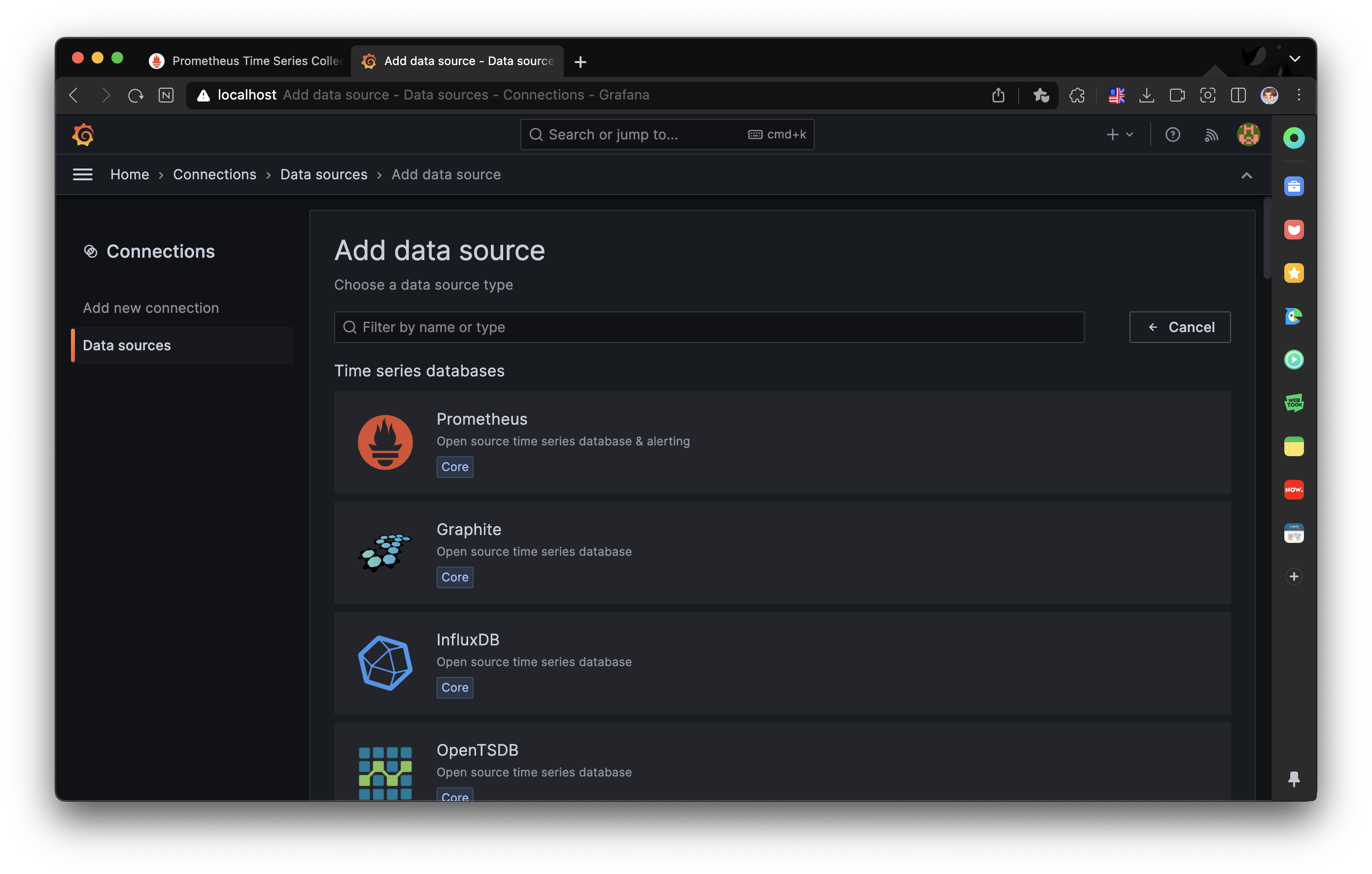Open the hamburger navigation menu
Viewport: 1372px width, 874px height.
click(x=83, y=174)
